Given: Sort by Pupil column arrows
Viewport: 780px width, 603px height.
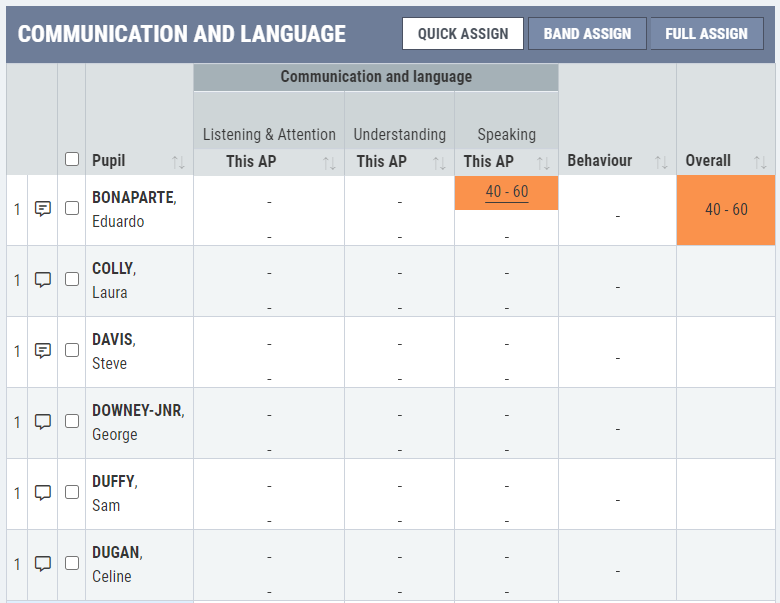Looking at the screenshot, I should tap(178, 162).
